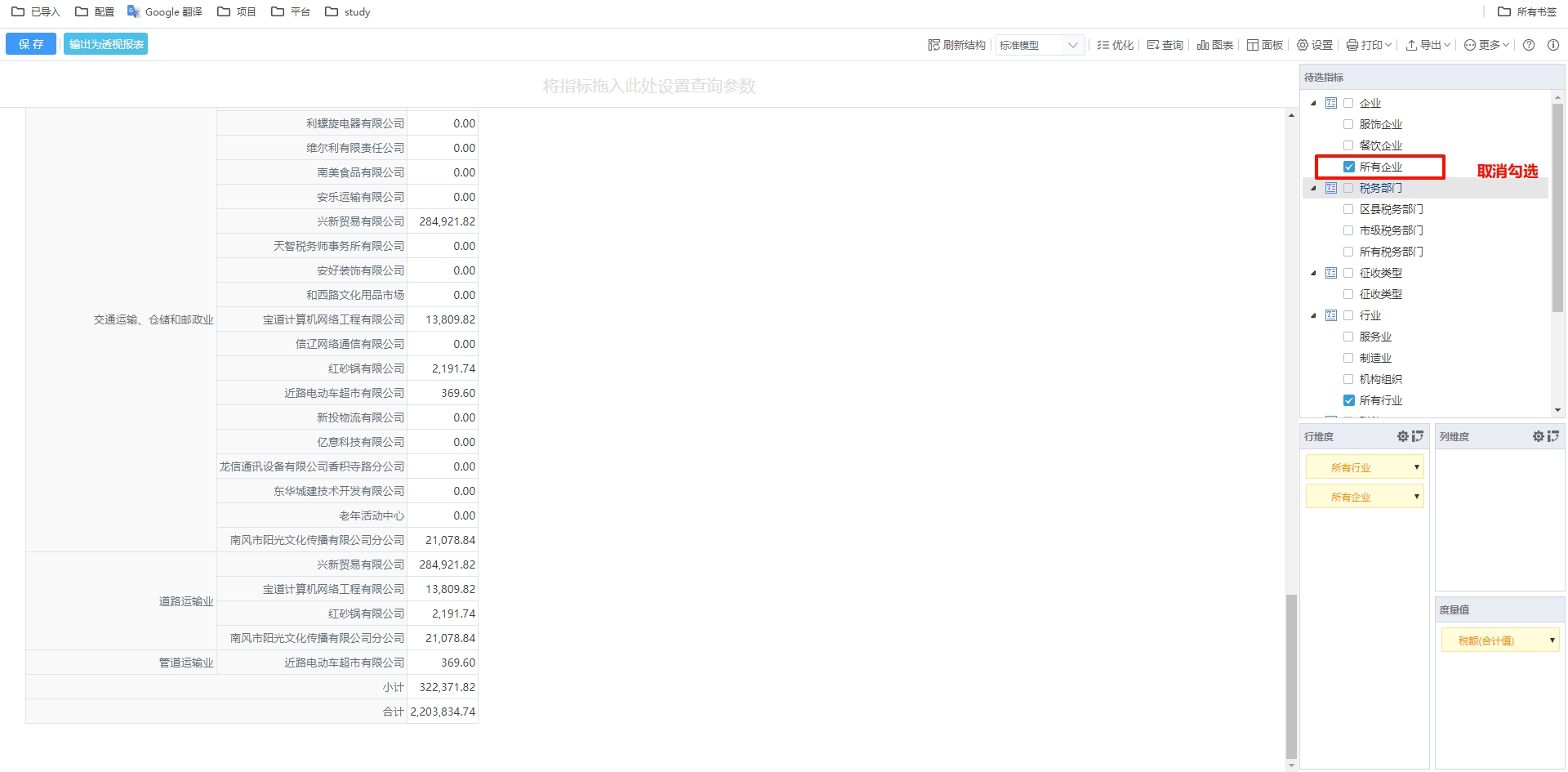The height and width of the screenshot is (772, 1568).
Task: Click the 输出为透视报表 button
Action: click(x=106, y=44)
